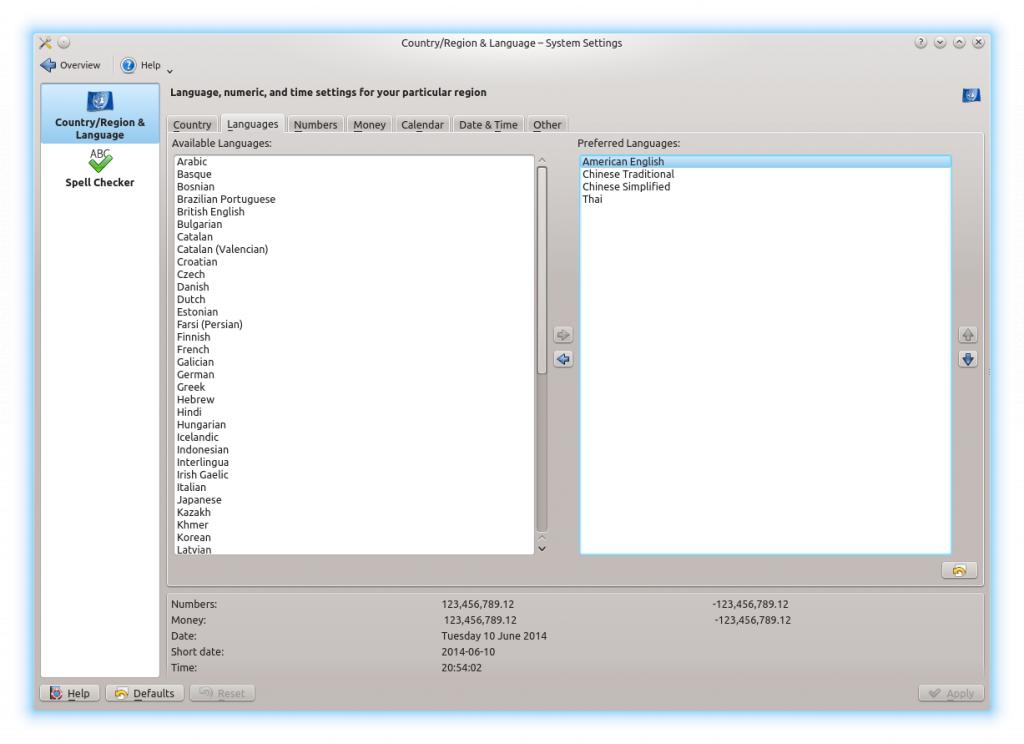Select Japanese in Available Languages
Screen dimensions: 1024x744
click(199, 500)
